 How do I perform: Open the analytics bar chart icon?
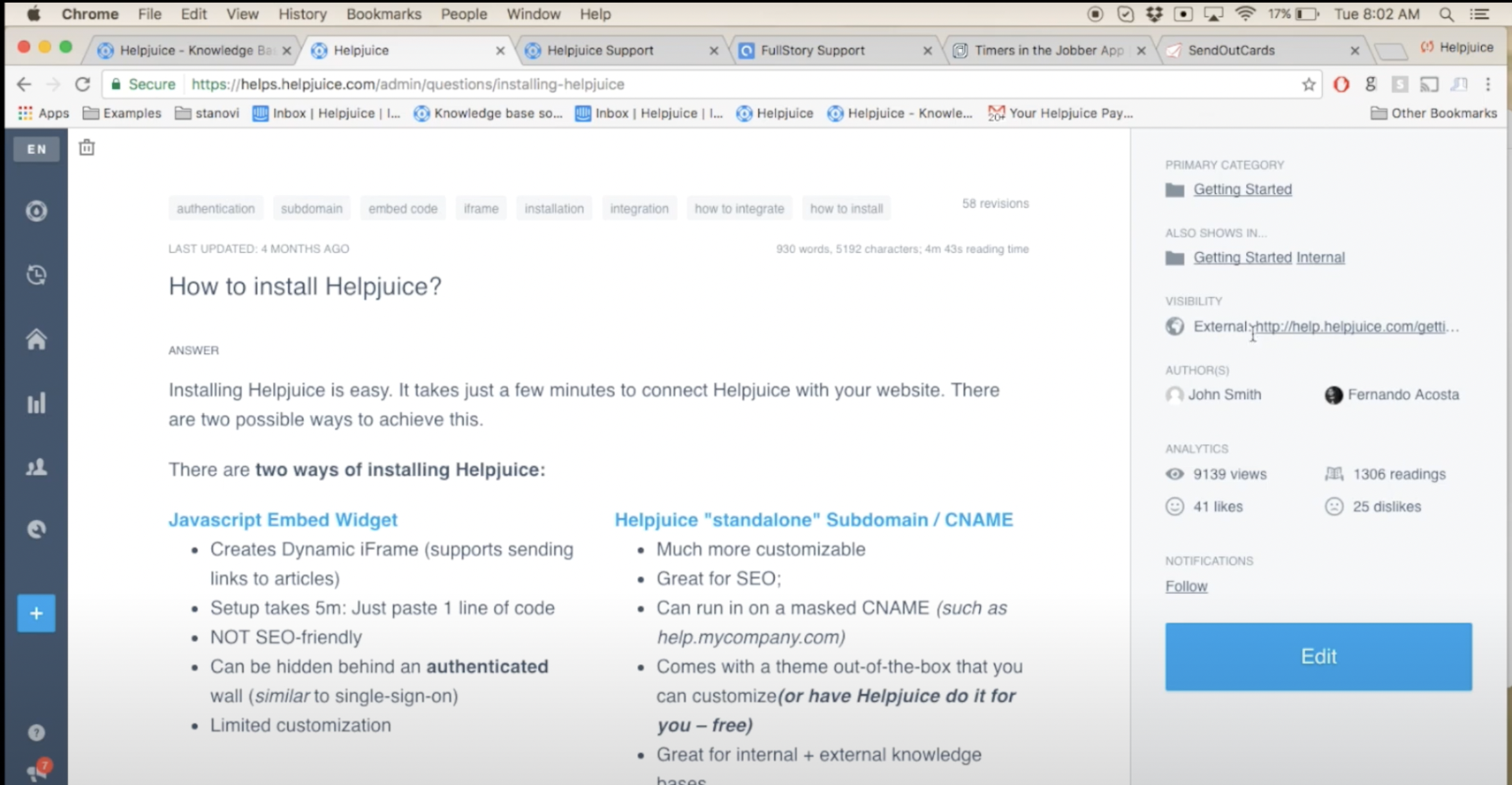pyautogui.click(x=37, y=403)
